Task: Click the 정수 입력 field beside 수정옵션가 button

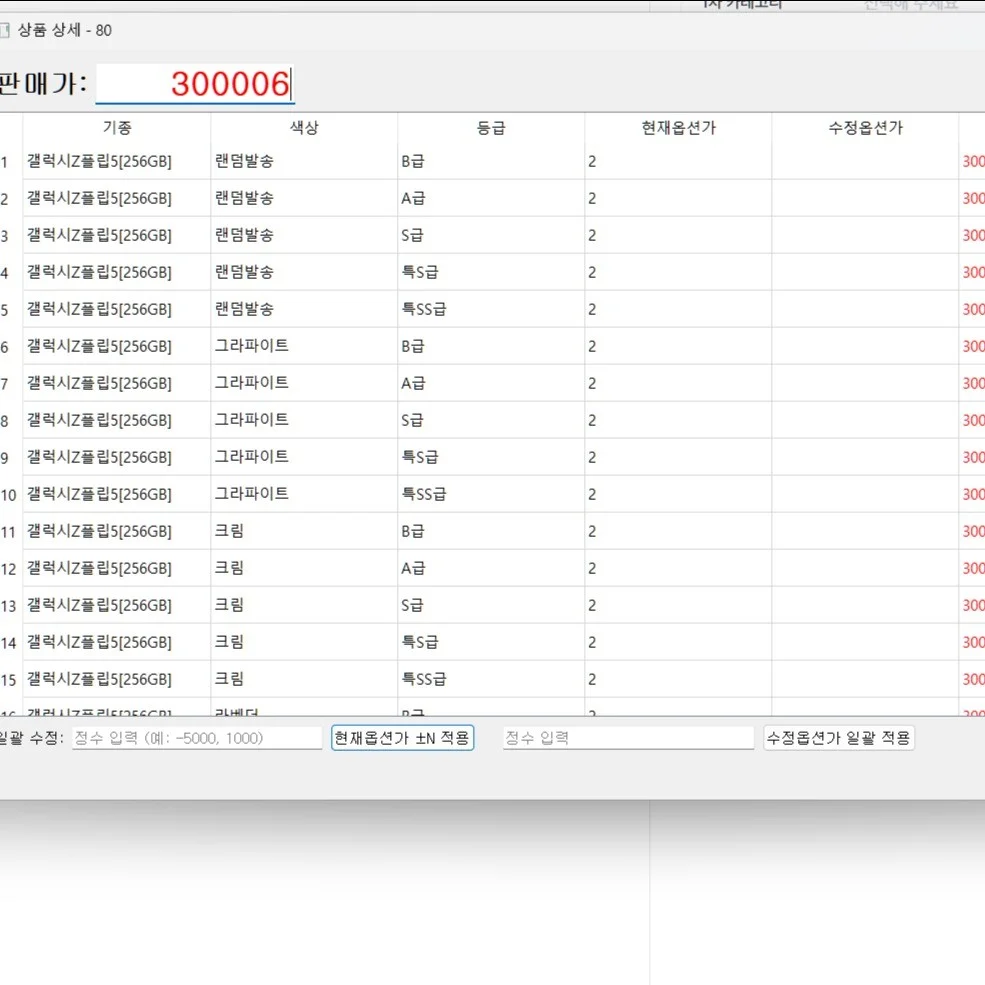Action: pos(627,737)
